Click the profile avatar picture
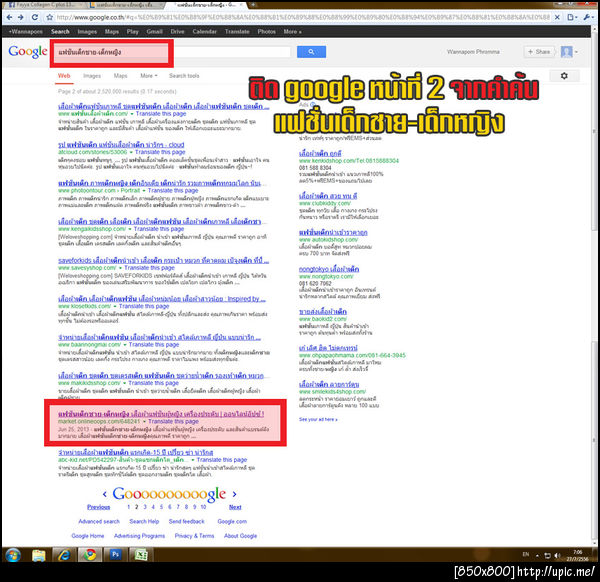This screenshot has height=582, width=600. tap(566, 52)
